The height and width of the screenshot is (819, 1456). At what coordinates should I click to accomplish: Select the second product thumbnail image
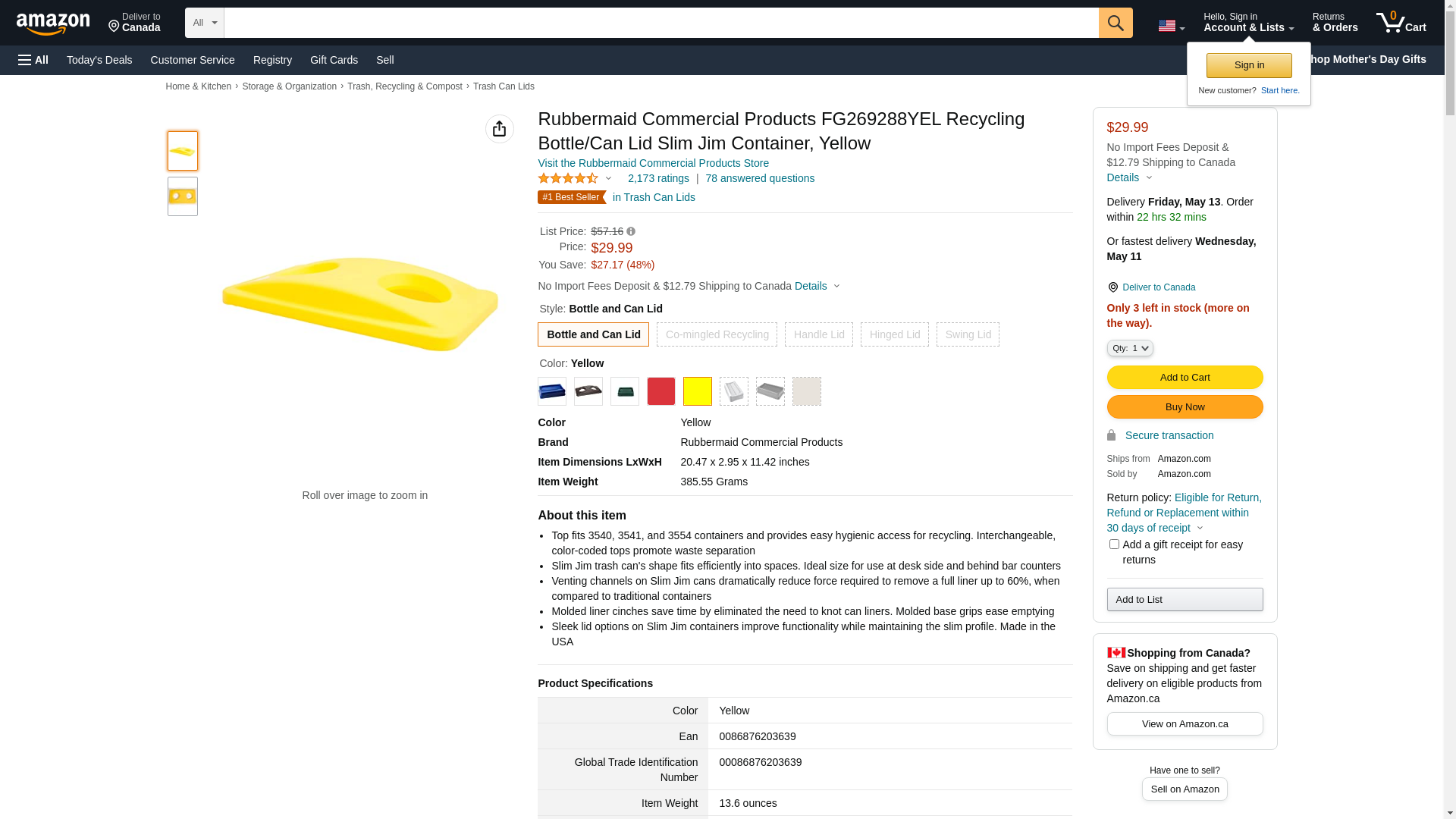click(183, 196)
